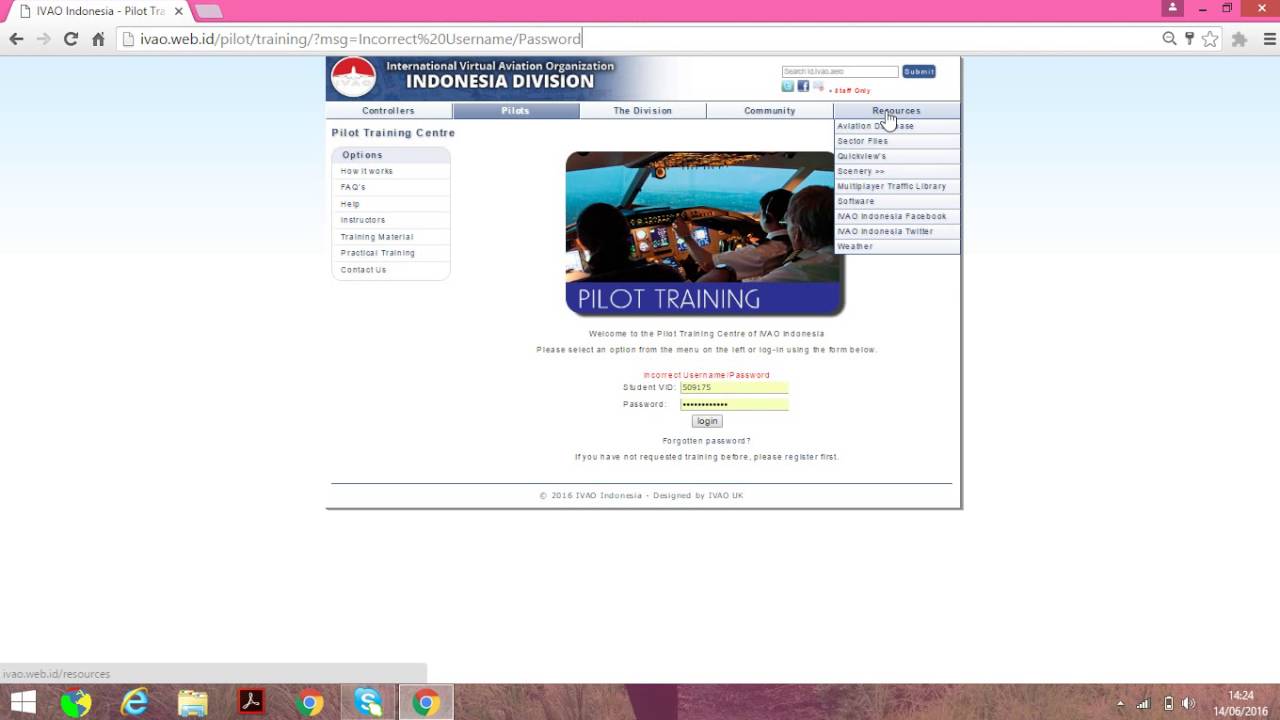Open The Division menu
Viewport: 1280px width, 720px height.
pyautogui.click(x=642, y=111)
